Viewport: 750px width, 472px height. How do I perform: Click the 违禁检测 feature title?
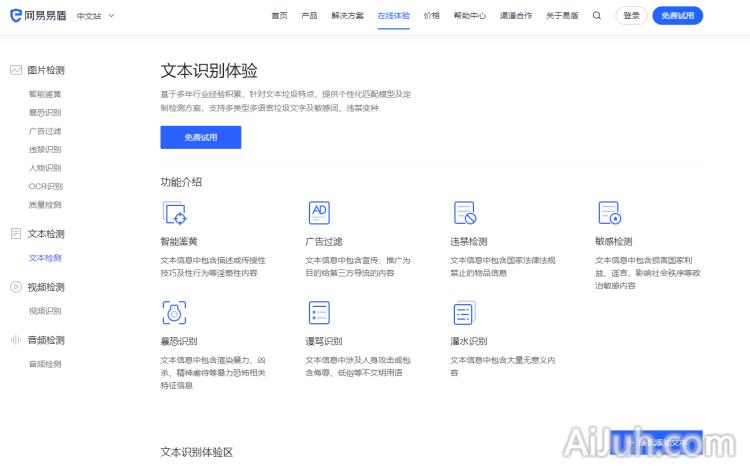(469, 242)
